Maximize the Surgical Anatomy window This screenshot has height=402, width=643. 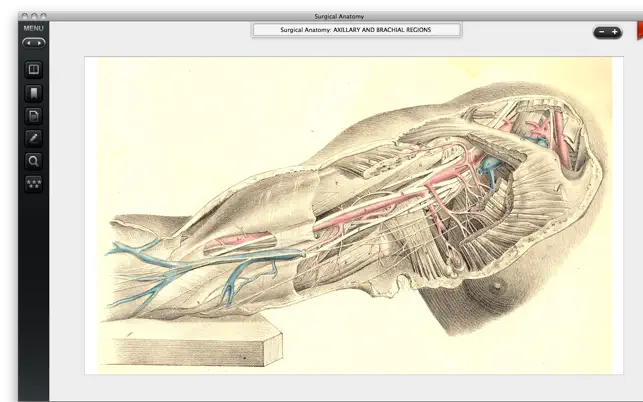43,16
